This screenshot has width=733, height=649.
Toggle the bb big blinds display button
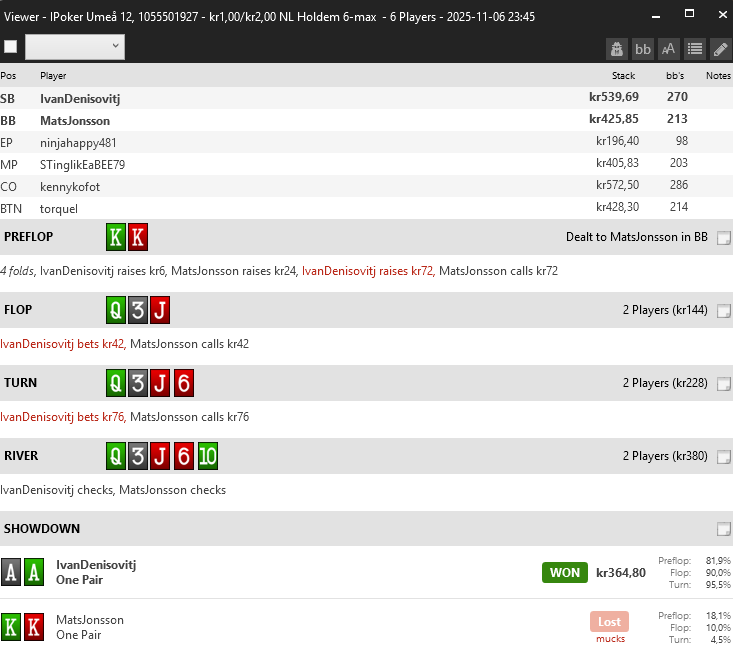(643, 48)
